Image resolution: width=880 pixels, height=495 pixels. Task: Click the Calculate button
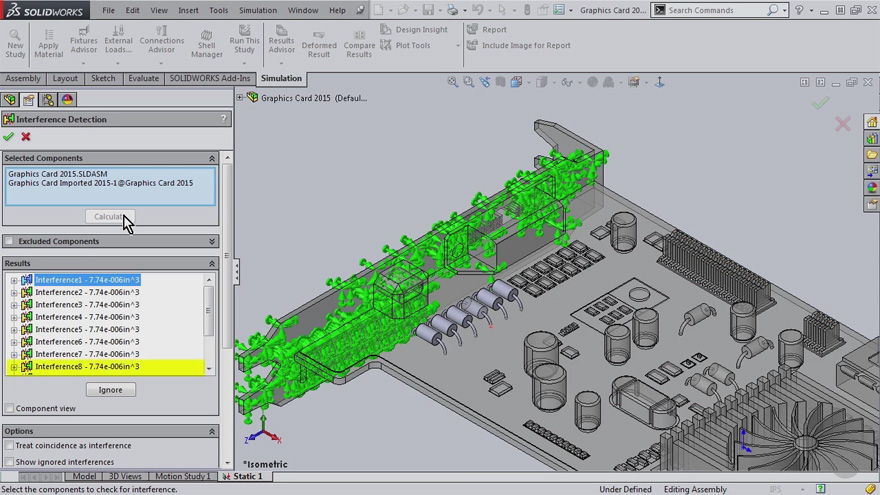tap(109, 217)
